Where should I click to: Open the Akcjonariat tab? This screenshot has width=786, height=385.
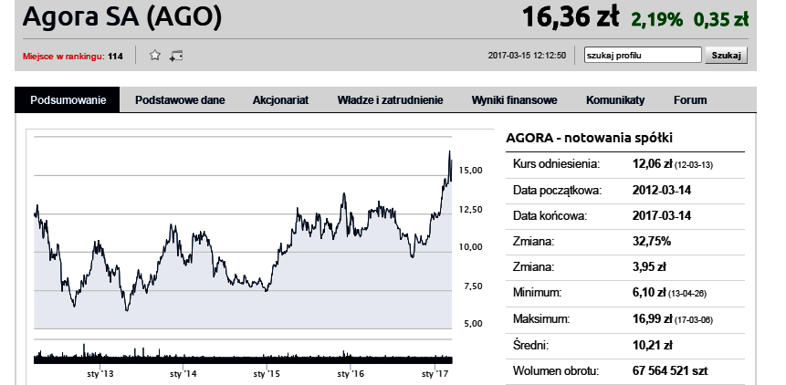(281, 100)
